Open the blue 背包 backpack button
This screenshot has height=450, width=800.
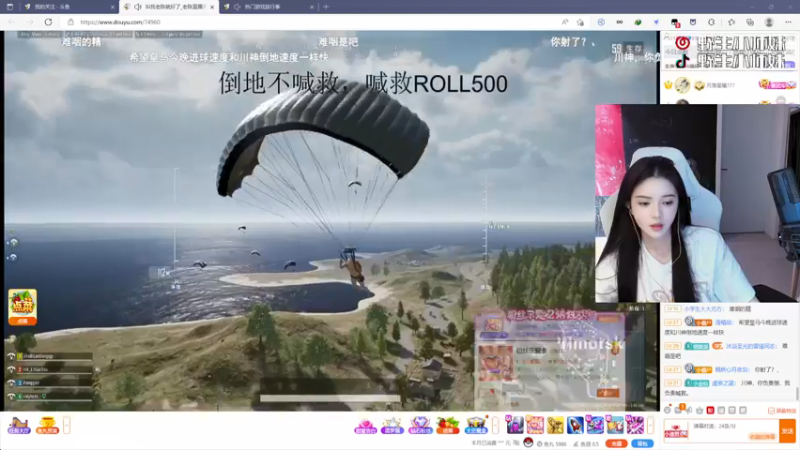click(643, 444)
